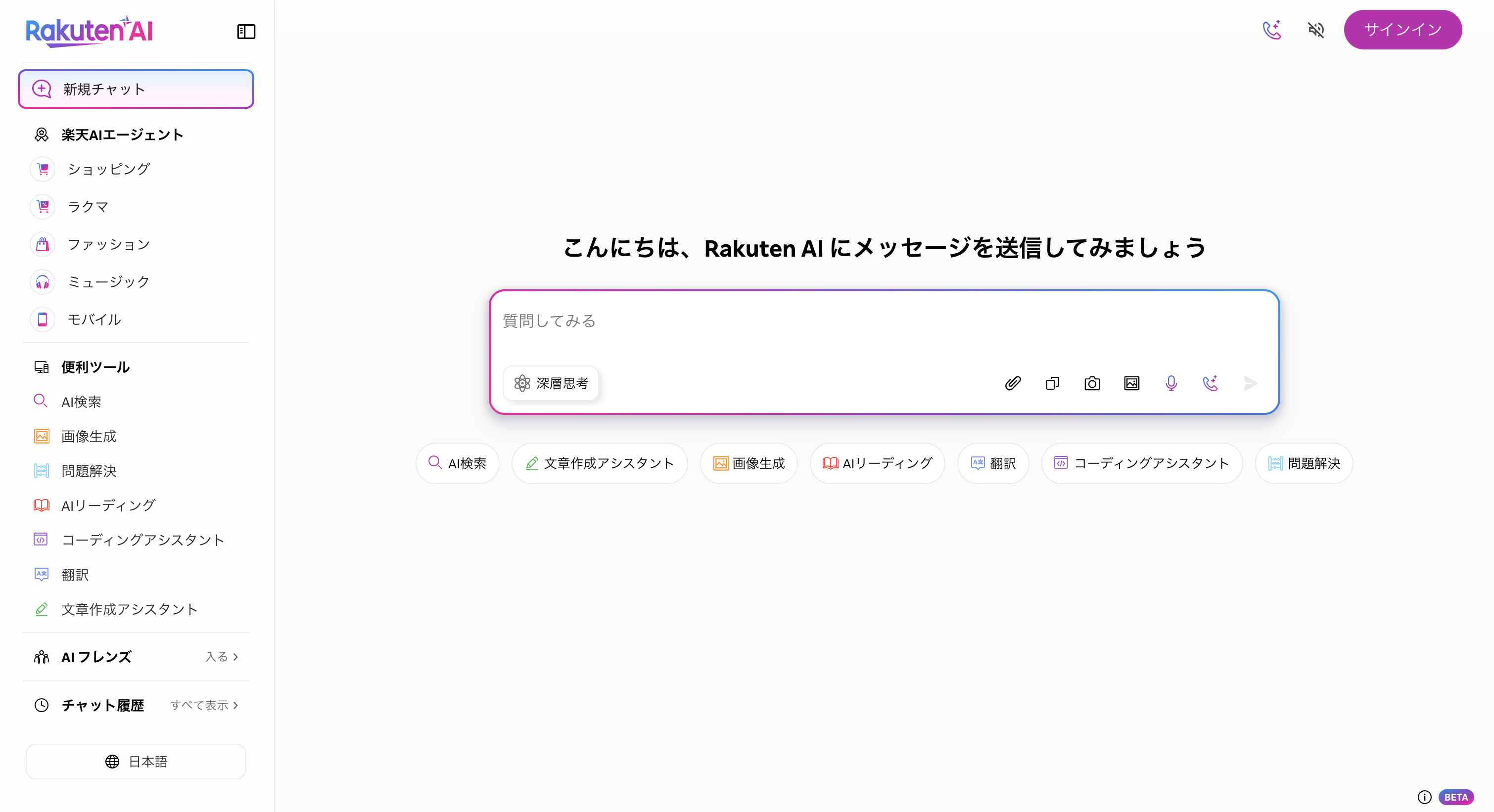Image resolution: width=1494 pixels, height=812 pixels.
Task: Collapse the sidebar panel toggle
Action: pos(246,31)
